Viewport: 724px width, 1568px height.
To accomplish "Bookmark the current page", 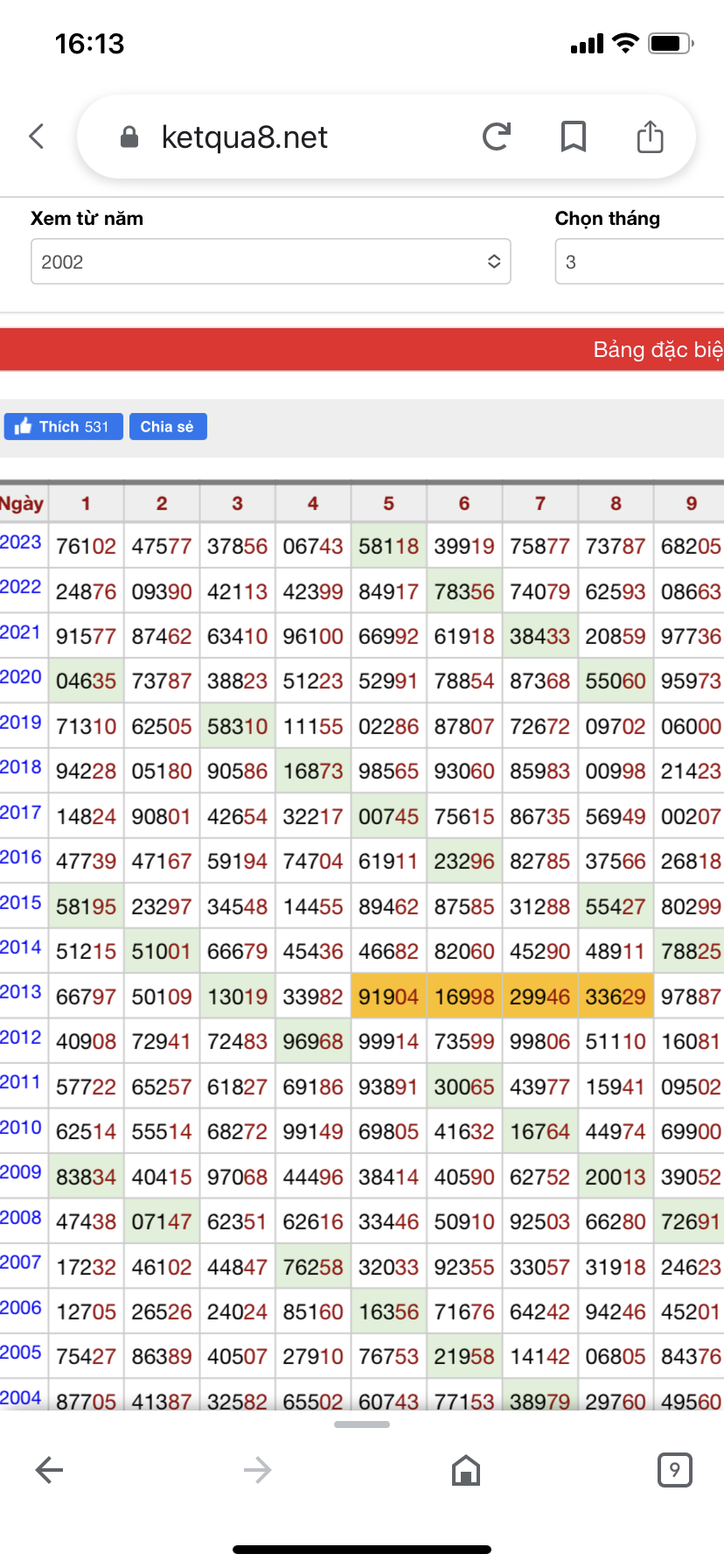I will point(574,136).
